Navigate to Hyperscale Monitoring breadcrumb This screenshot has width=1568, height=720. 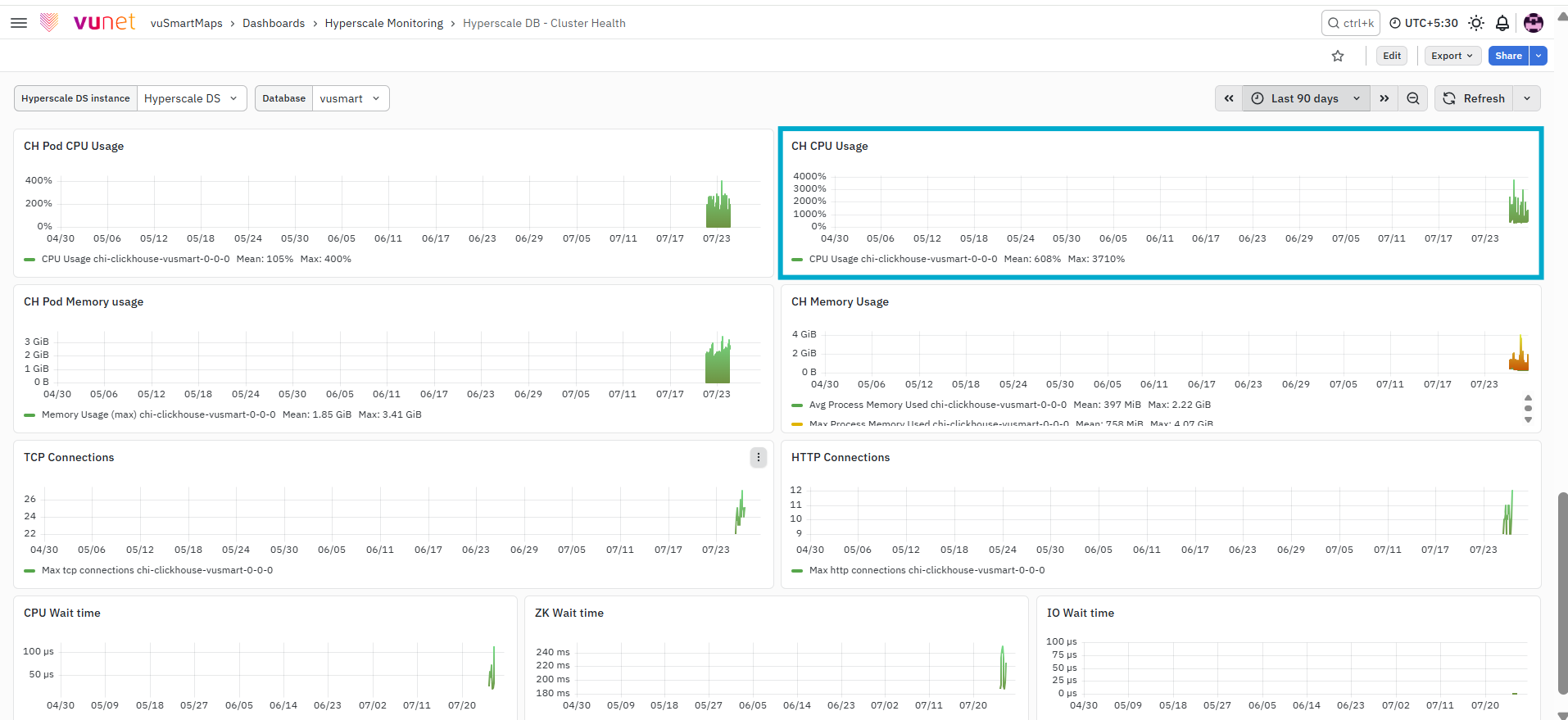[x=384, y=23]
